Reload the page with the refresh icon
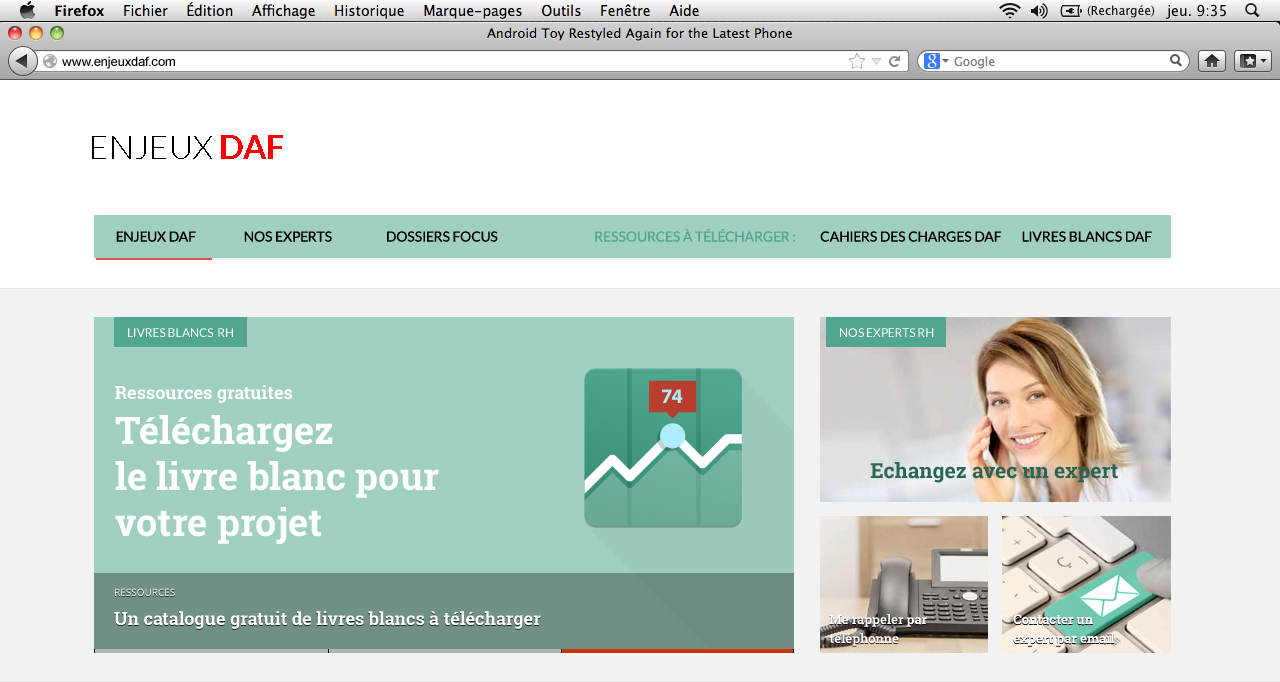 895,61
